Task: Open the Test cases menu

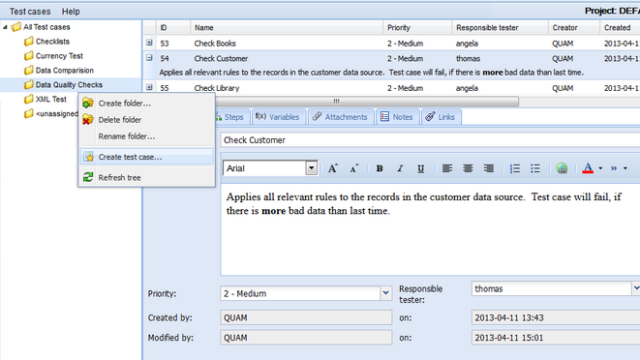Action: (30, 11)
